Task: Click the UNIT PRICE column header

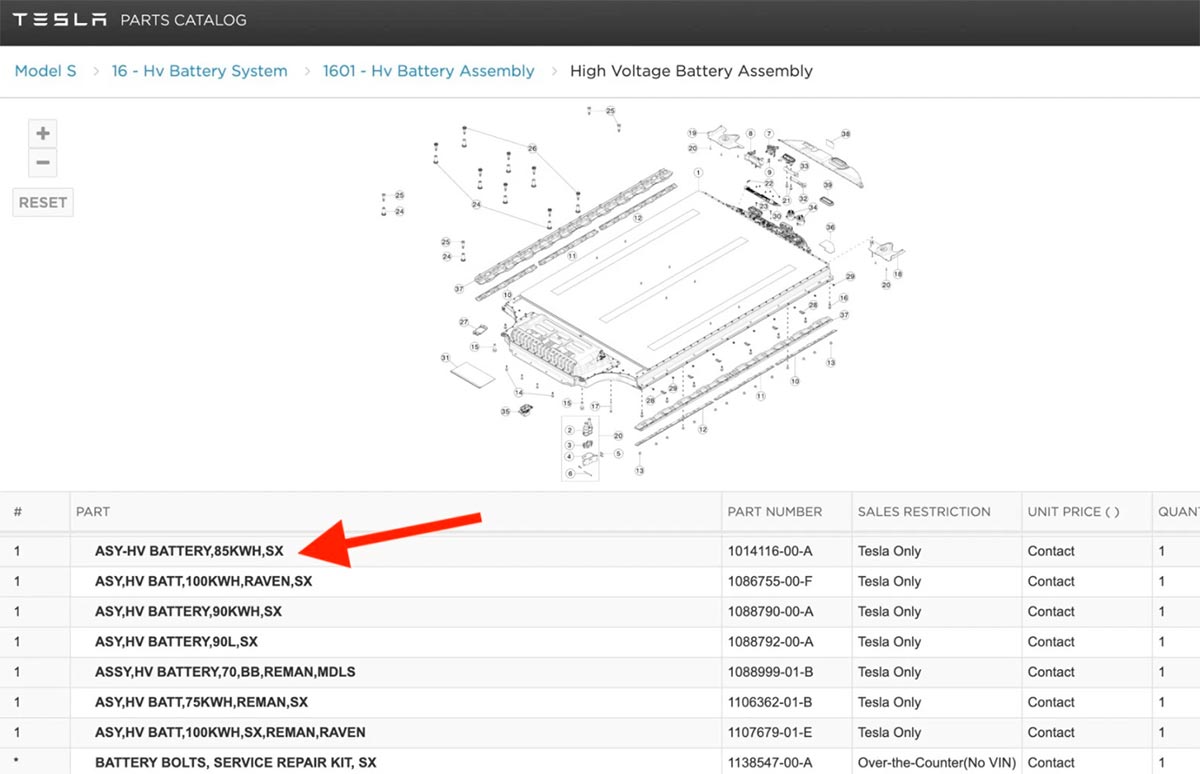Action: pyautogui.click(x=1072, y=511)
